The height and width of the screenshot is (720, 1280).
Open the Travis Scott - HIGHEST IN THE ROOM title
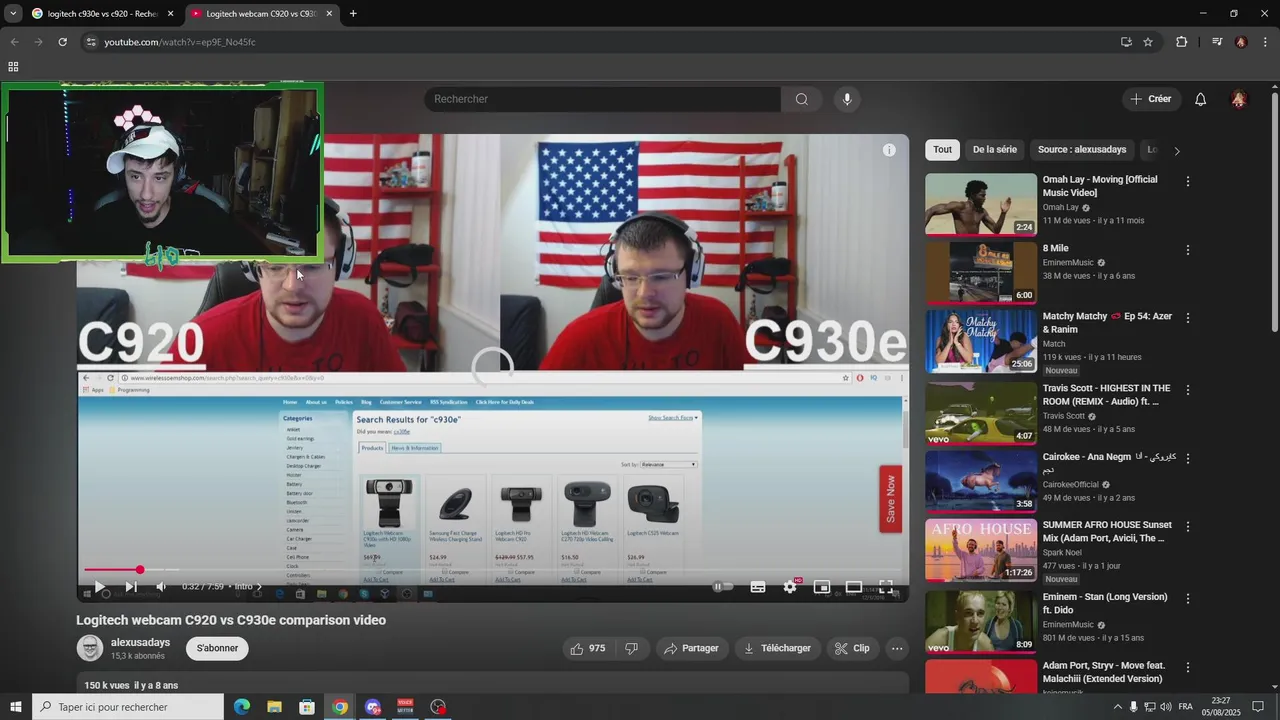(x=1106, y=395)
